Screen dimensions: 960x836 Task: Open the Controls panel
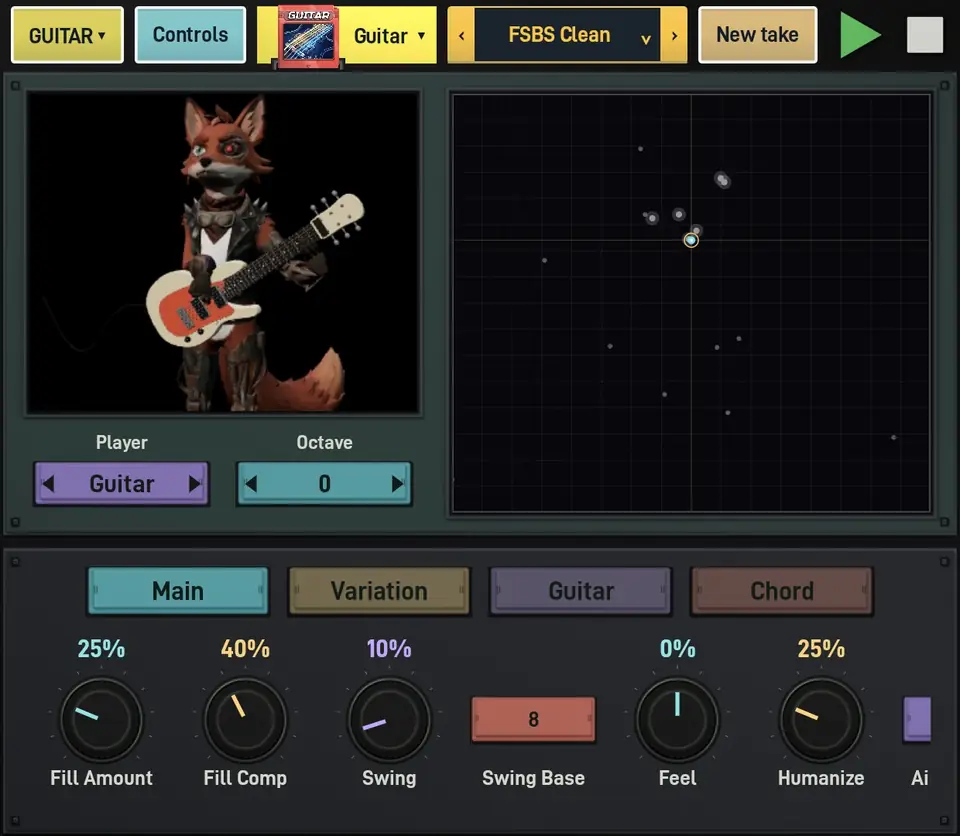tap(190, 35)
